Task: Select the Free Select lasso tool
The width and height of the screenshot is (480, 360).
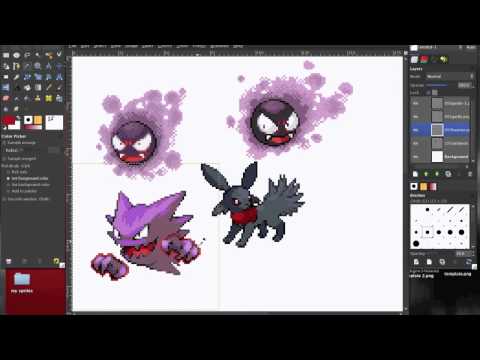Action: pos(27,55)
